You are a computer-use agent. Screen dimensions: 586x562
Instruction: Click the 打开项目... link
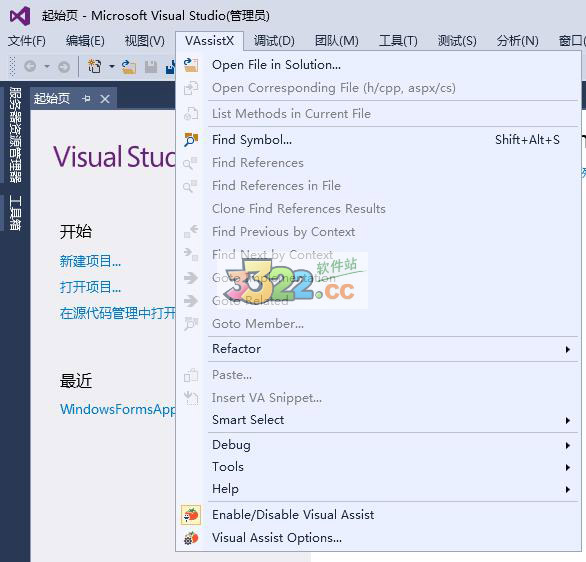click(90, 287)
